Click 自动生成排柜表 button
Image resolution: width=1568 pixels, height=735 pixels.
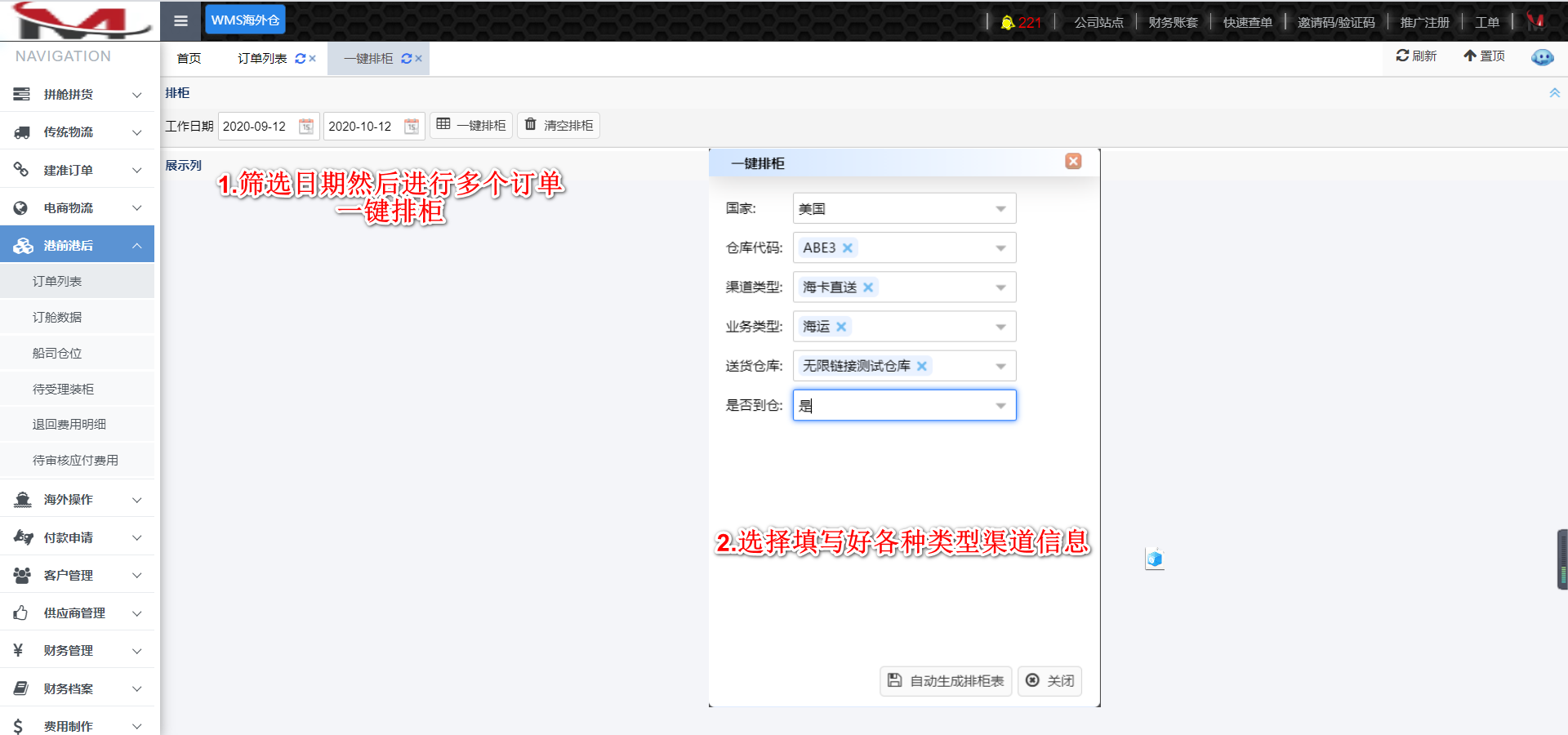tap(946, 681)
